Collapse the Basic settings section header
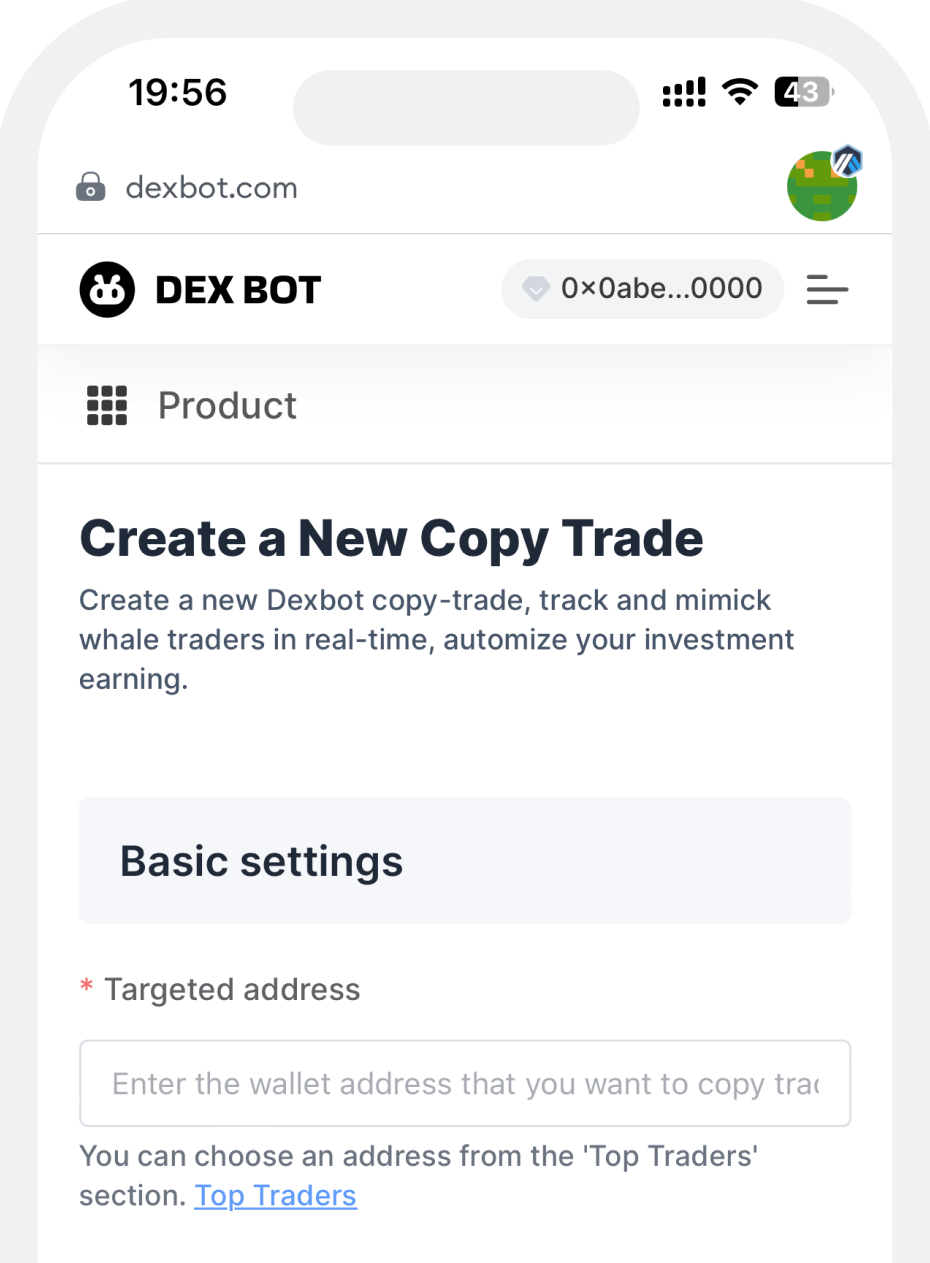The image size is (930, 1263). pyautogui.click(x=465, y=860)
